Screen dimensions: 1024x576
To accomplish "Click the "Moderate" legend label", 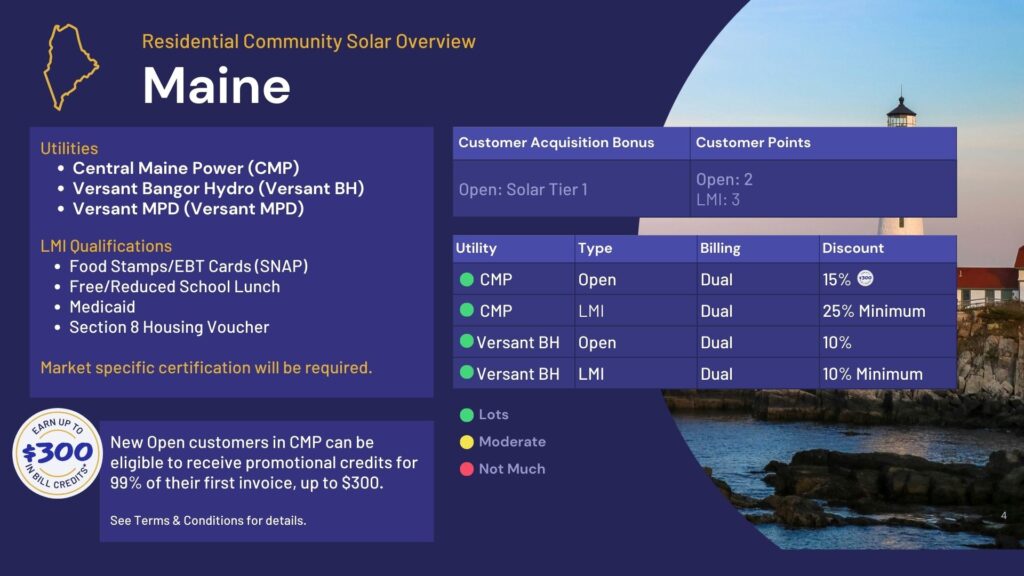I will click(512, 441).
